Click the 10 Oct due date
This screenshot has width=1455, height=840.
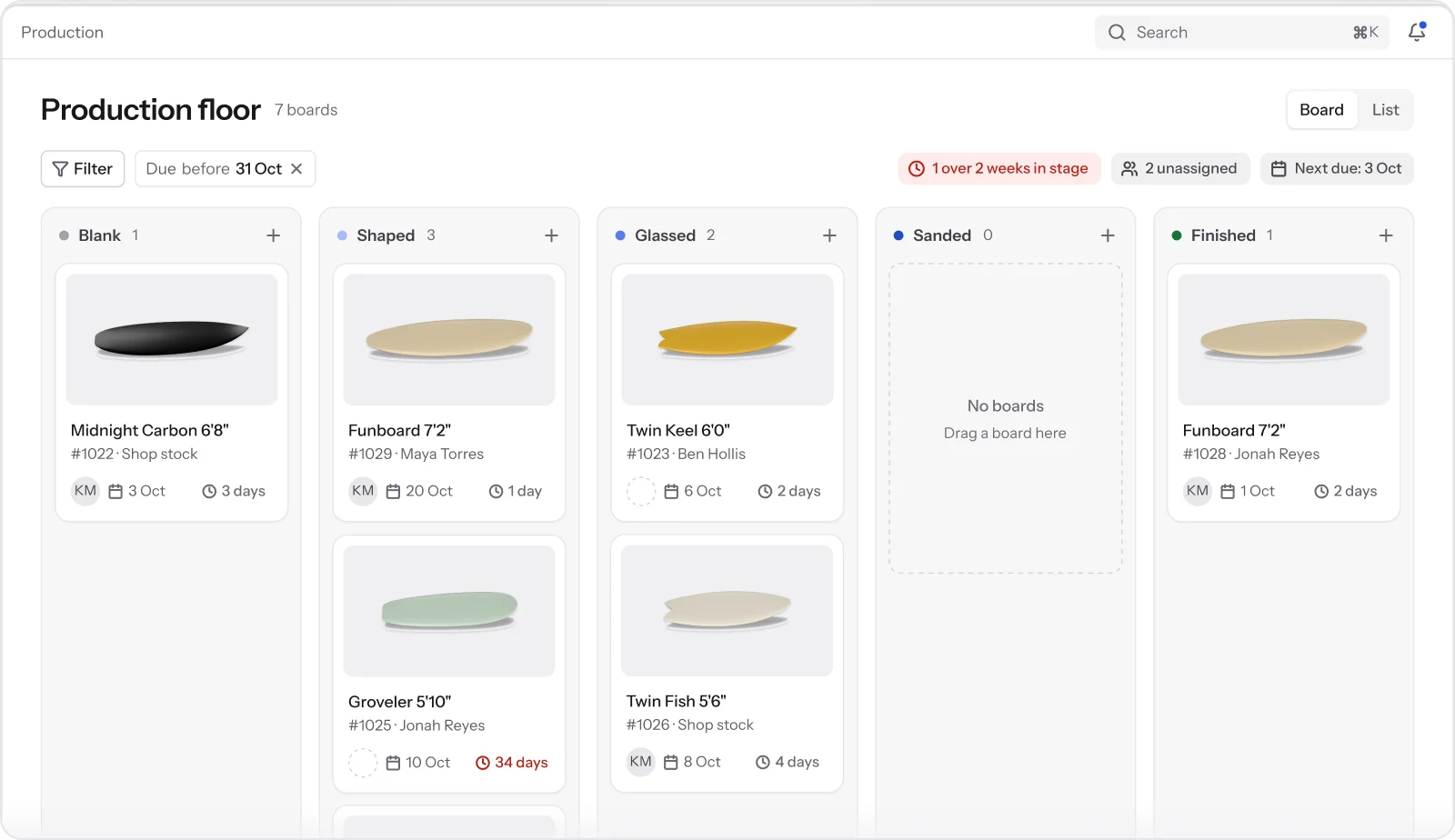coord(418,763)
